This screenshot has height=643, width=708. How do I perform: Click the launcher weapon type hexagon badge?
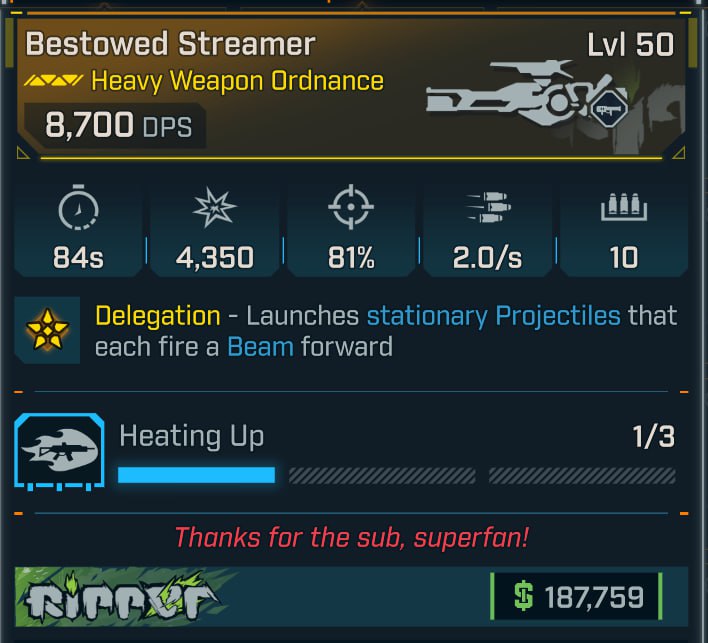click(609, 109)
